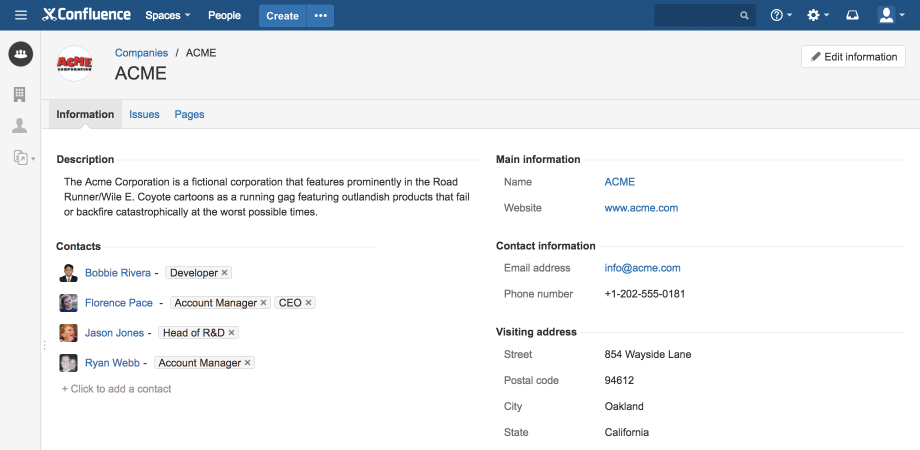The height and width of the screenshot is (450, 920).
Task: Open the www.acme.com website link
Action: (641, 208)
